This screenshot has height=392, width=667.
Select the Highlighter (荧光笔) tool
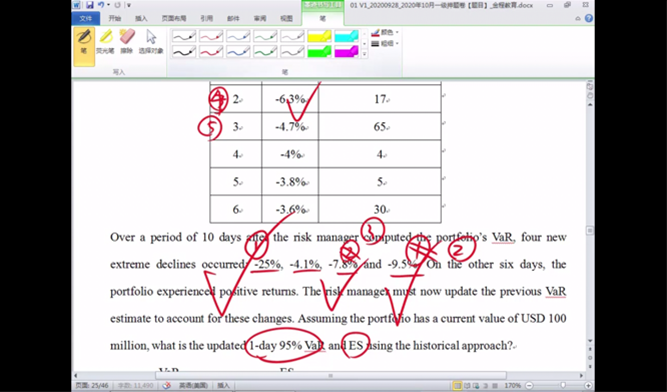pos(105,42)
